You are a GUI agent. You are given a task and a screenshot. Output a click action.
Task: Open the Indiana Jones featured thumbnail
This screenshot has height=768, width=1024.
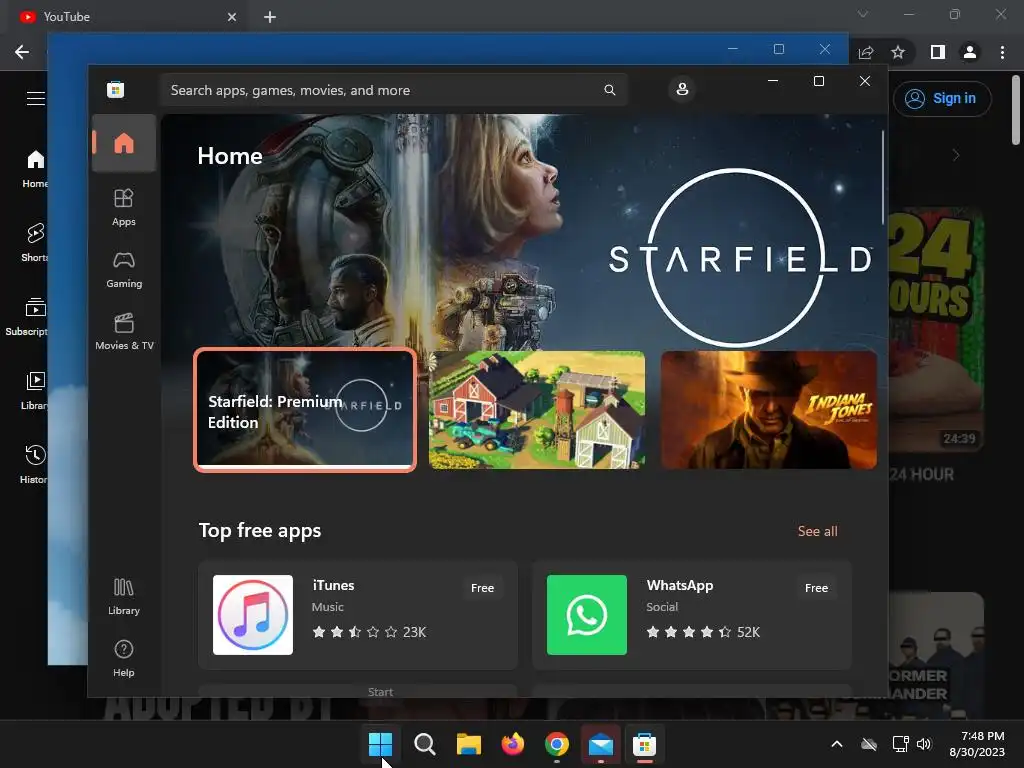(769, 410)
